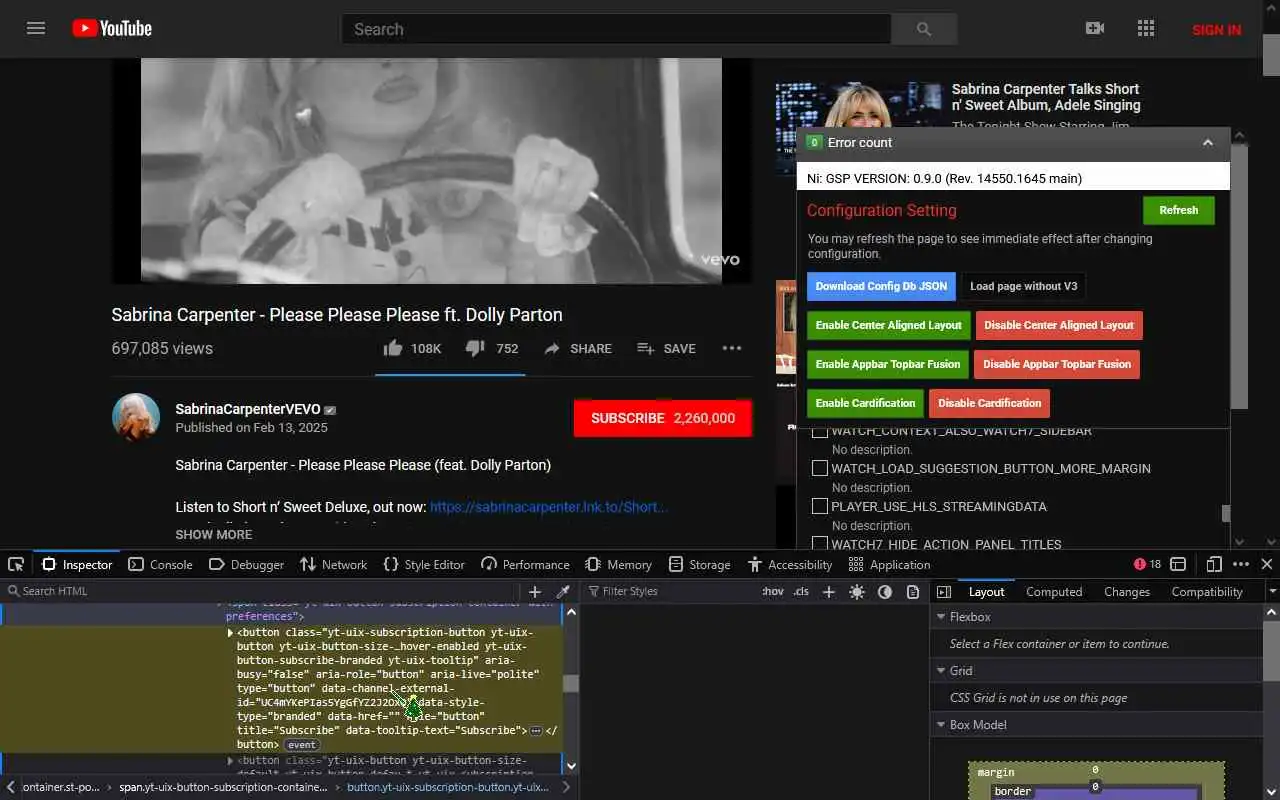1280x800 pixels.
Task: Open the sabrinacarpenter.lnk.to description link
Action: [x=549, y=507]
